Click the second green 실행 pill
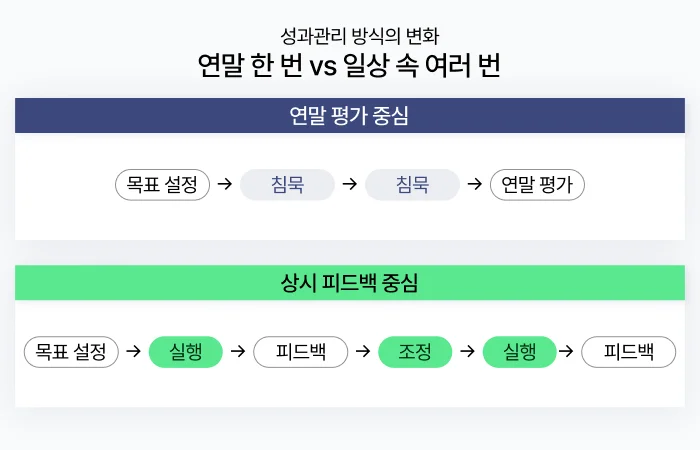This screenshot has width=700, height=450. pyautogui.click(x=520, y=352)
